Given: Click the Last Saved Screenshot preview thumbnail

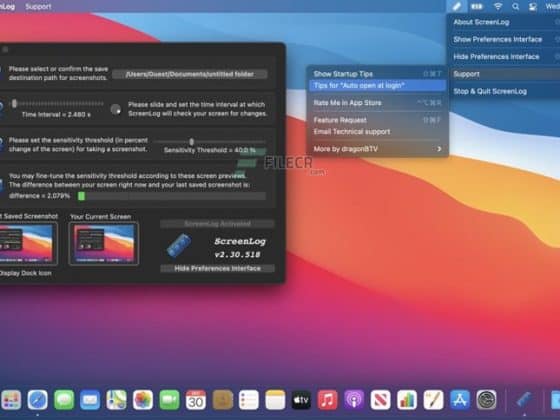Looking at the screenshot, I should click(28, 244).
